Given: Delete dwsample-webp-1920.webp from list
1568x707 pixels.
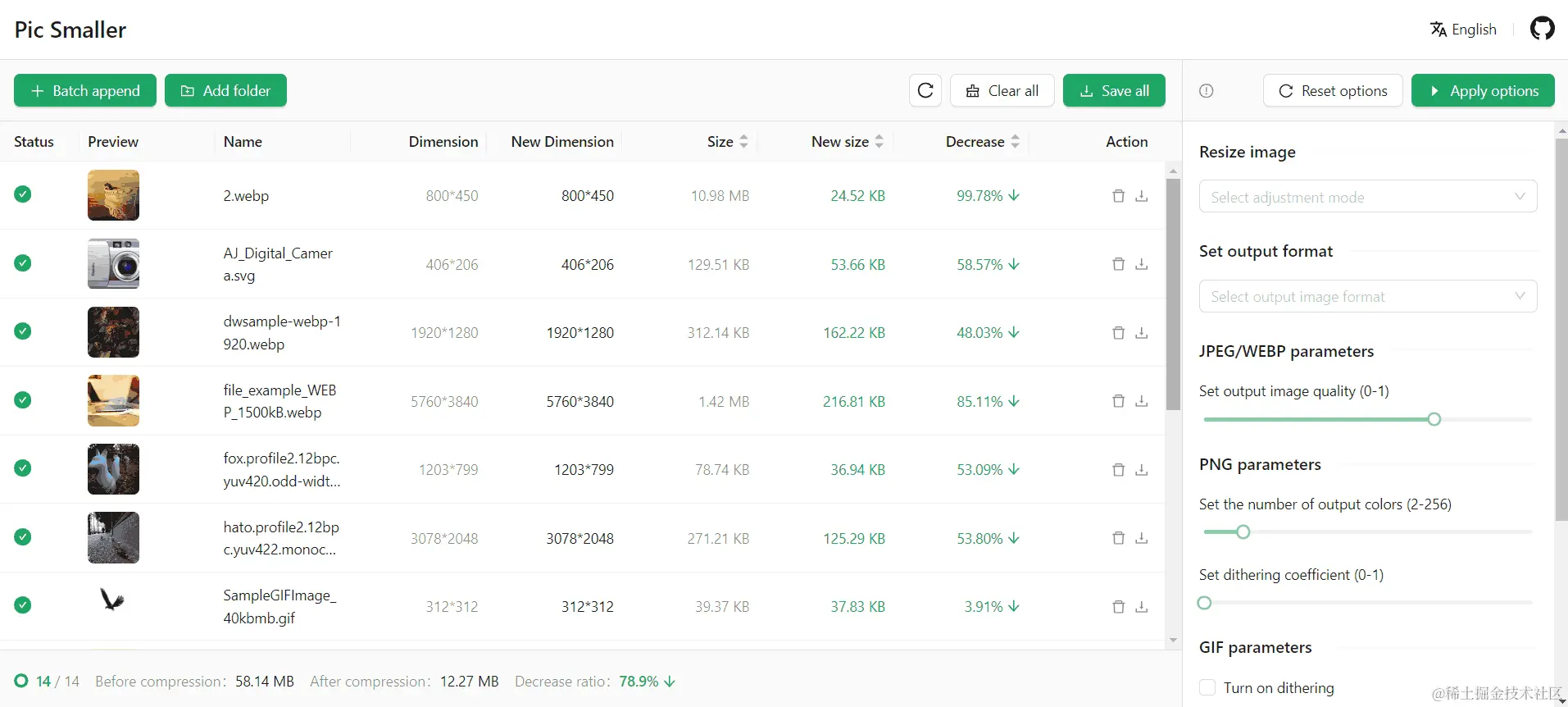Looking at the screenshot, I should coord(1118,333).
